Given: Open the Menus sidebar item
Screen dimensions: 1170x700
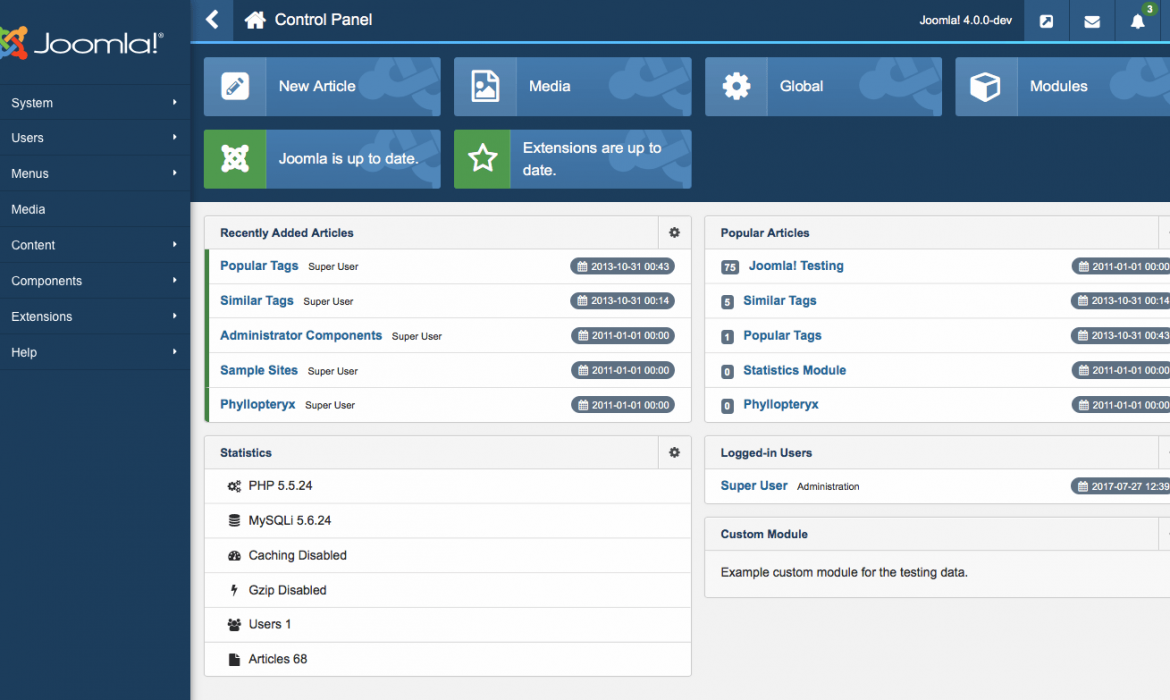Looking at the screenshot, I should 95,174.
